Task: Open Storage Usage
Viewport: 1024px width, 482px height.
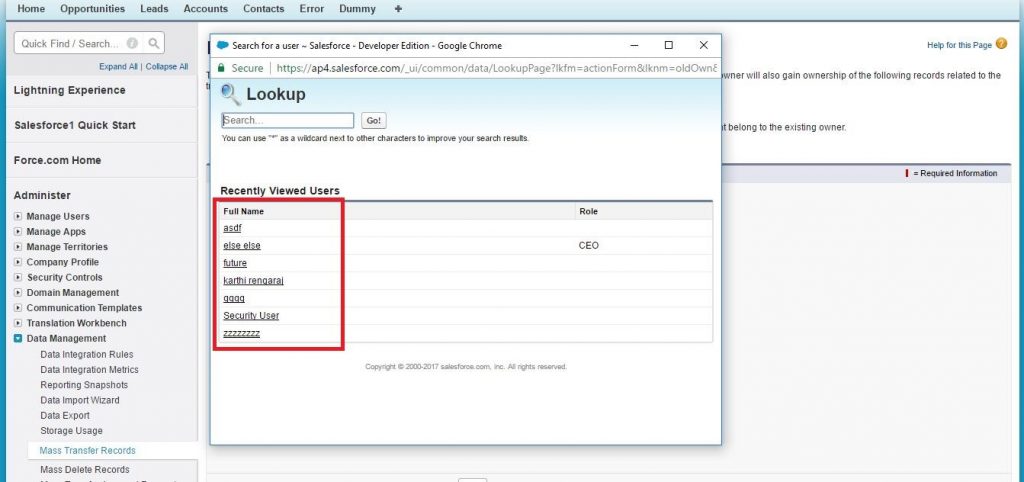Action: click(71, 431)
